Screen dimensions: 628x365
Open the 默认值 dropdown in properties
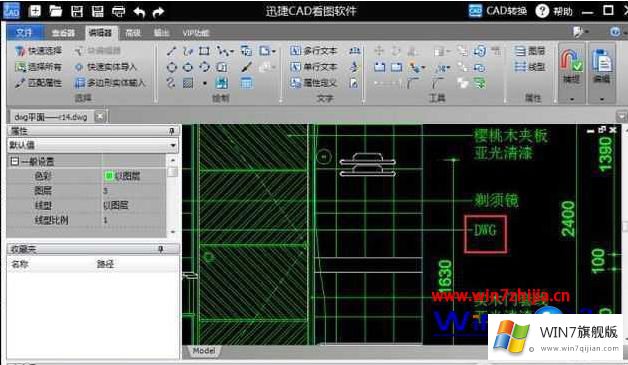click(x=93, y=145)
